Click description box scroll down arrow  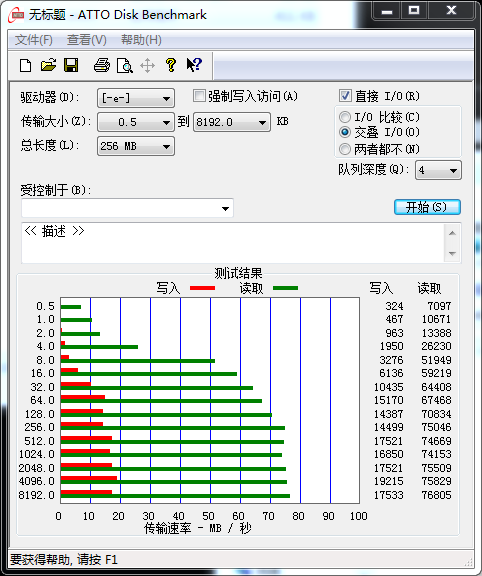pyautogui.click(x=452, y=253)
